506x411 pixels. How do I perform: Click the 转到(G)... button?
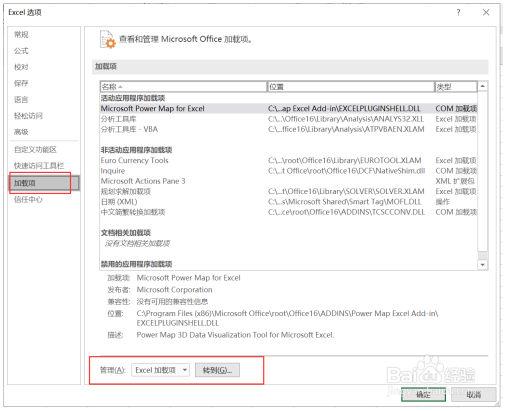click(x=217, y=370)
